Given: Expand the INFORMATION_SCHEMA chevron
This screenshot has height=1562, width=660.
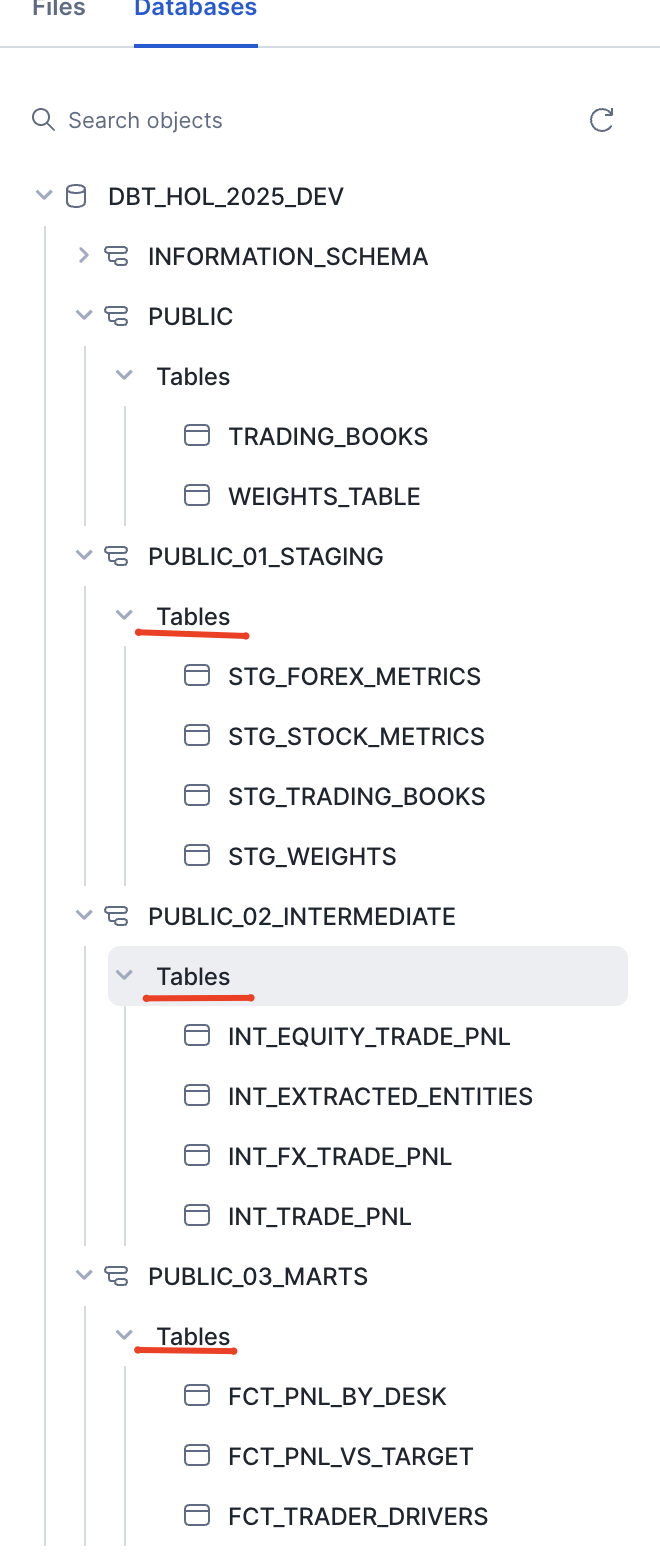Looking at the screenshot, I should 84,256.
